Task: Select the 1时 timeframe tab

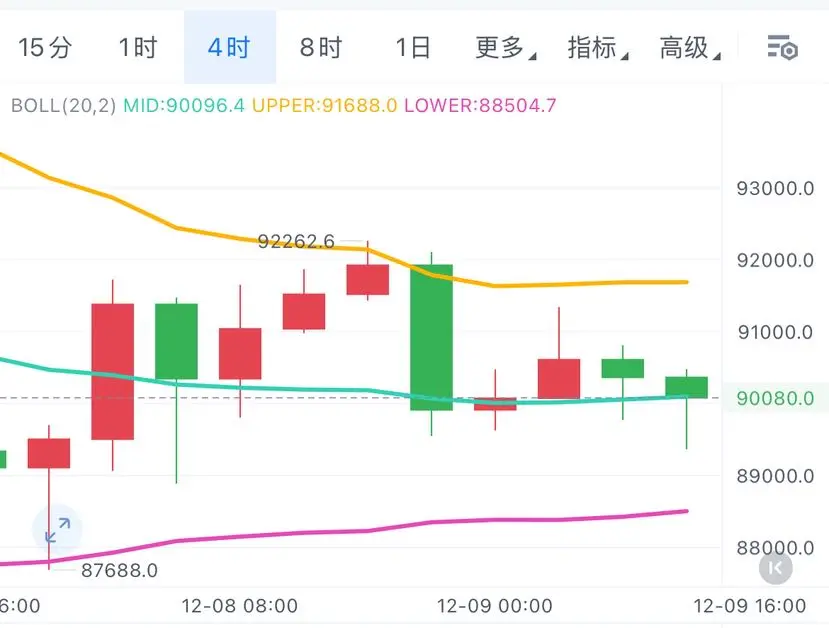Action: [x=137, y=48]
